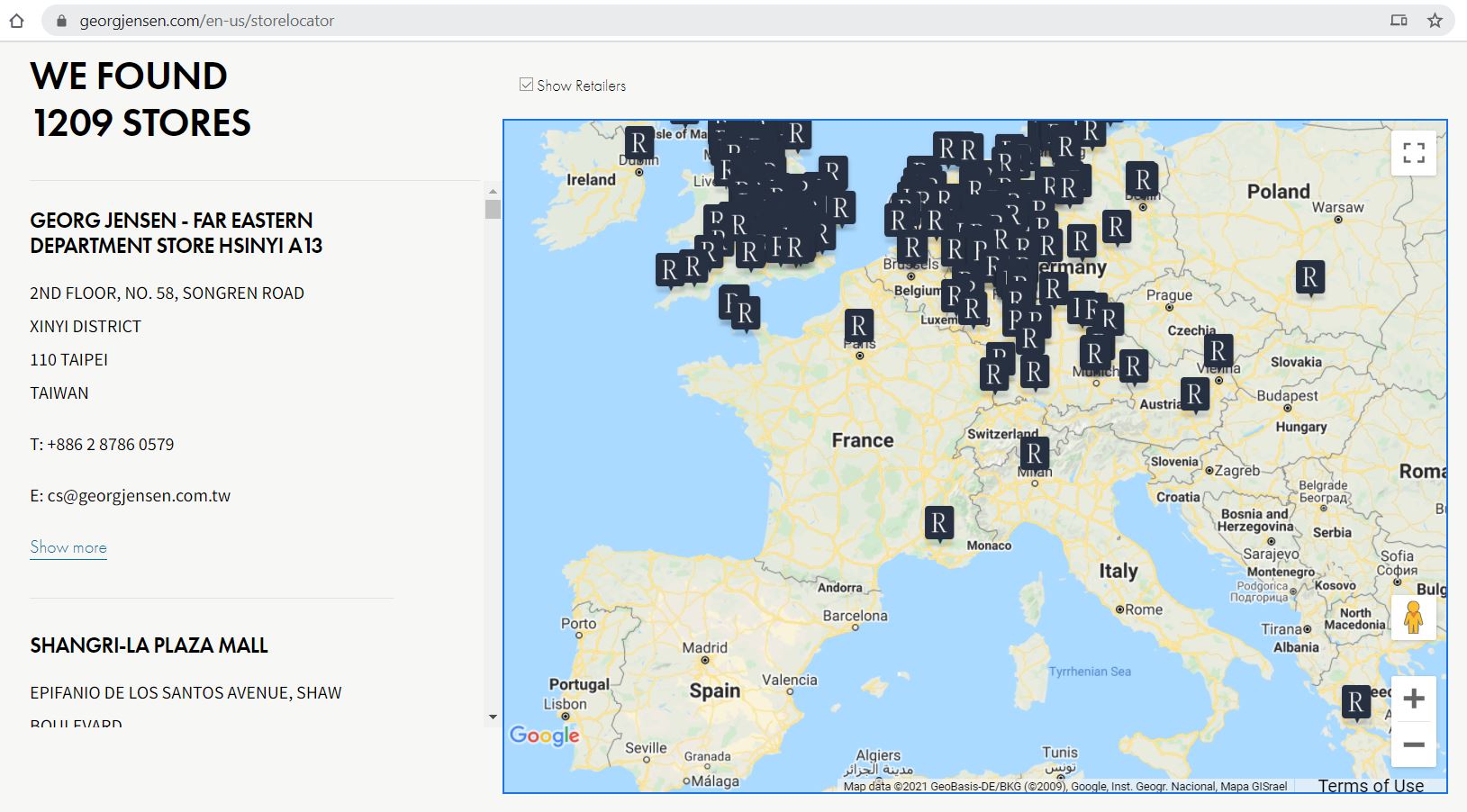Click the retailer marker near Vienna

[1218, 351]
